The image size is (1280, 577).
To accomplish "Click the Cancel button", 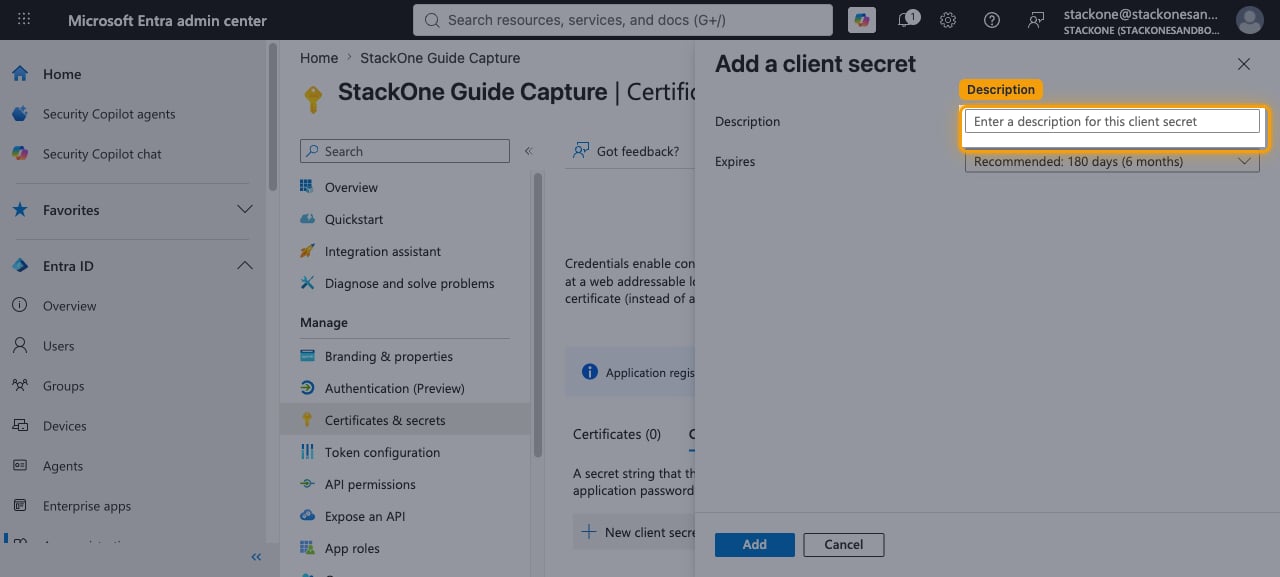I will click(x=844, y=544).
